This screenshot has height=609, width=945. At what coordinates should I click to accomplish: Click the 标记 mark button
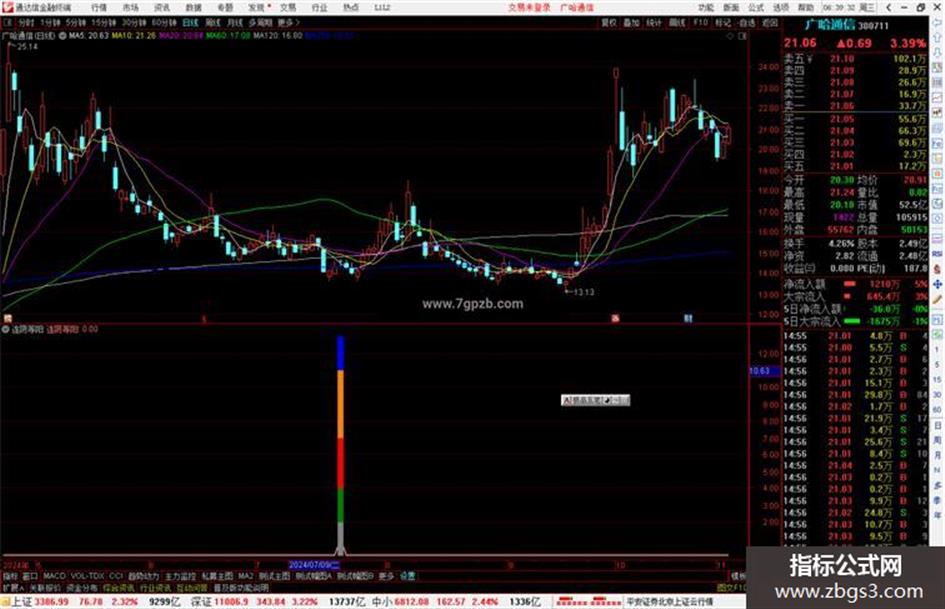coord(723,22)
